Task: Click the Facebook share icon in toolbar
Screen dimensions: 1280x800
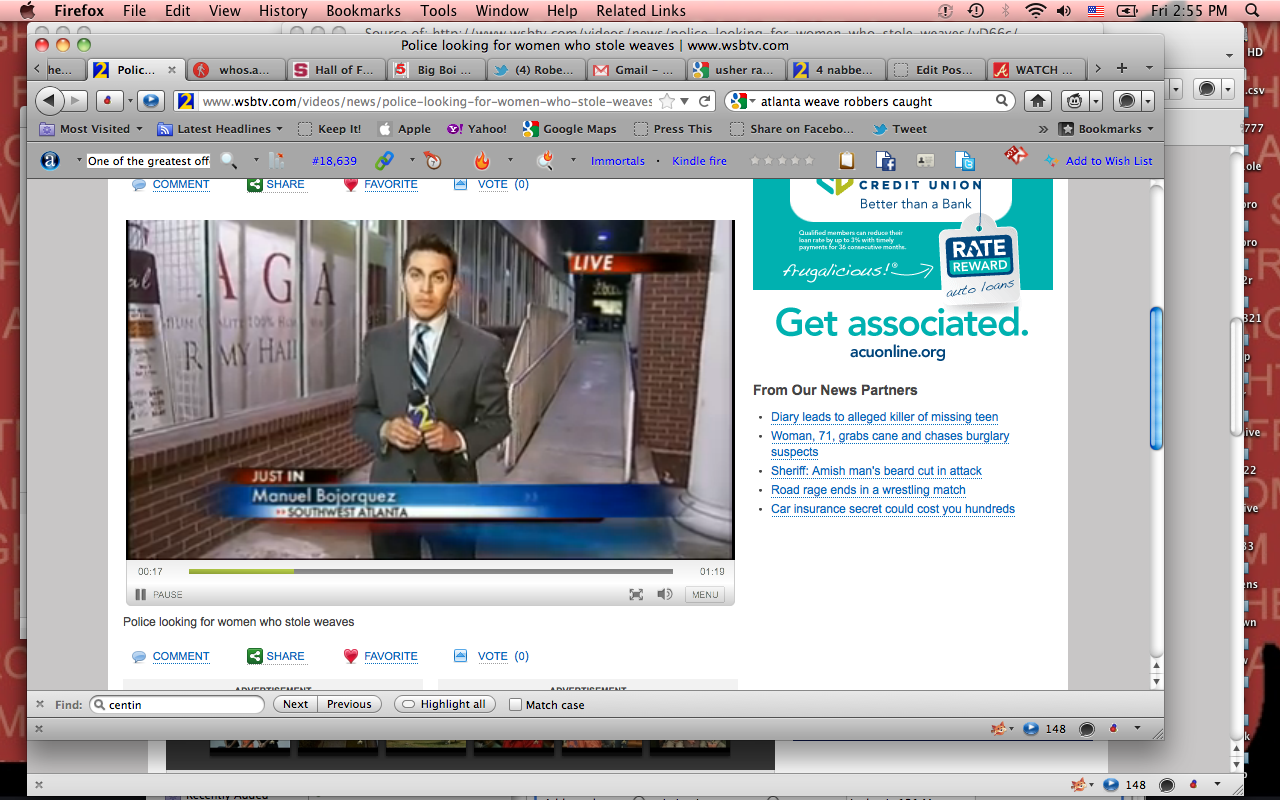Action: (x=885, y=161)
